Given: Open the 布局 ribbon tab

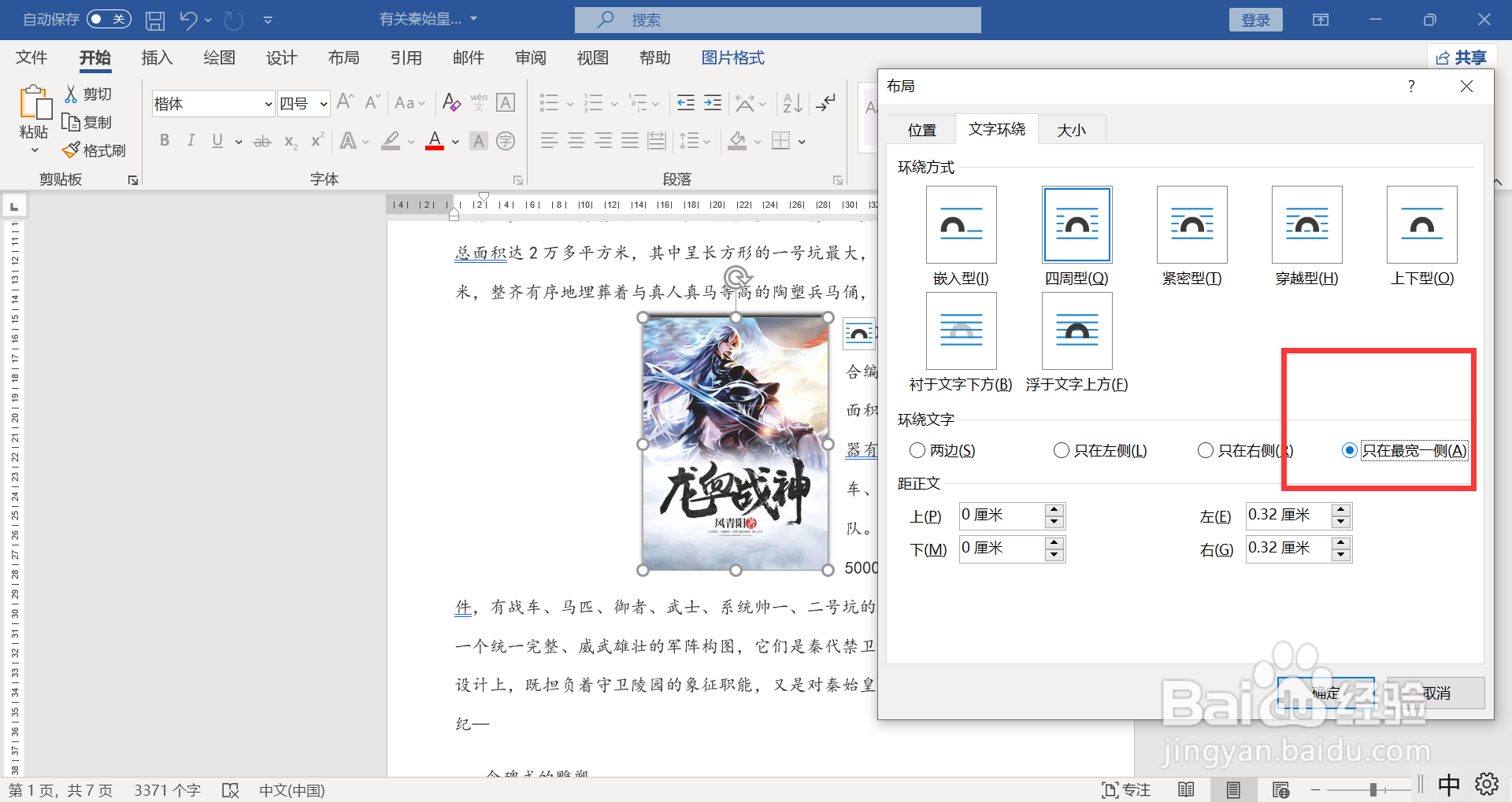Looking at the screenshot, I should point(343,57).
